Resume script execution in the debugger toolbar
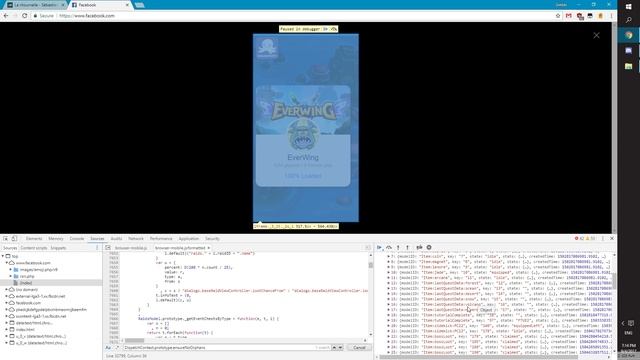 click(379, 247)
